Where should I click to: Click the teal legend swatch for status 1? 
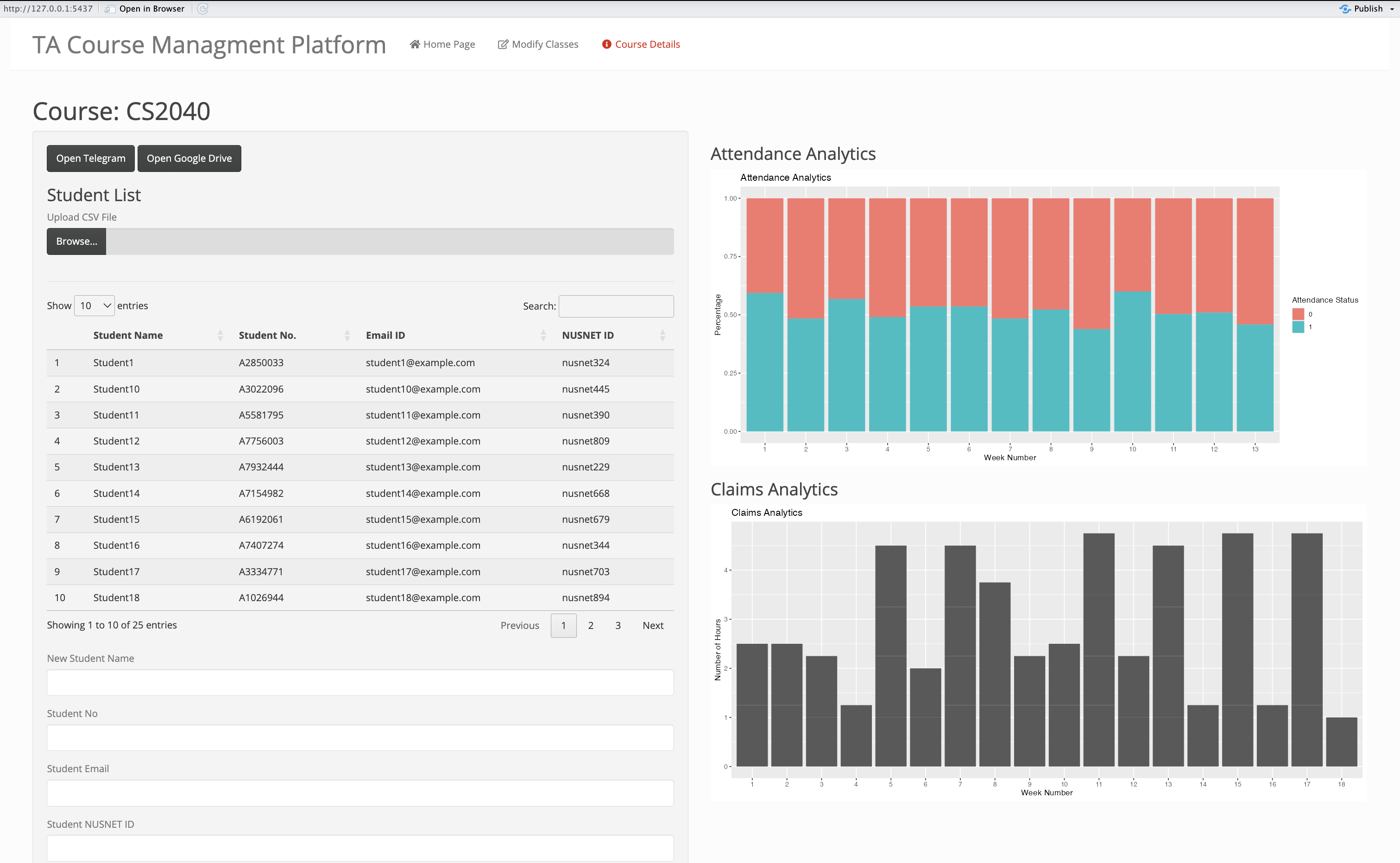(x=1298, y=327)
